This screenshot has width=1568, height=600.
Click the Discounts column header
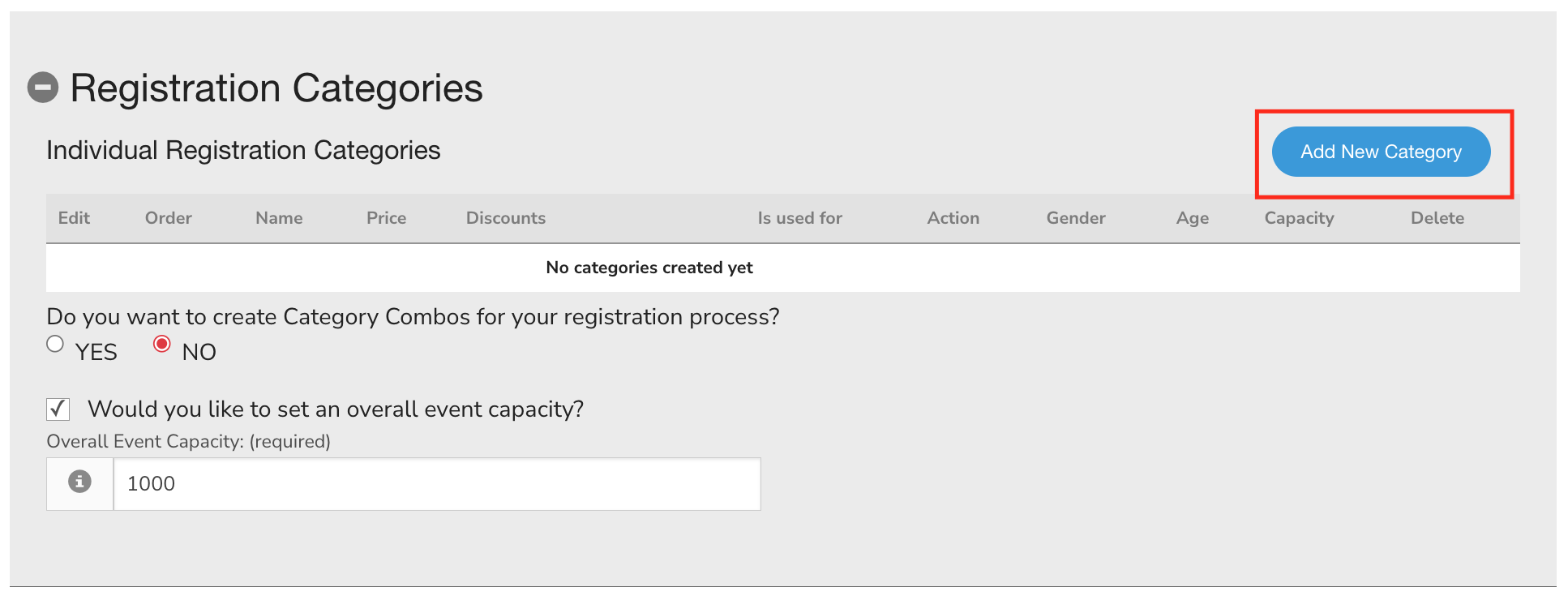tap(505, 218)
